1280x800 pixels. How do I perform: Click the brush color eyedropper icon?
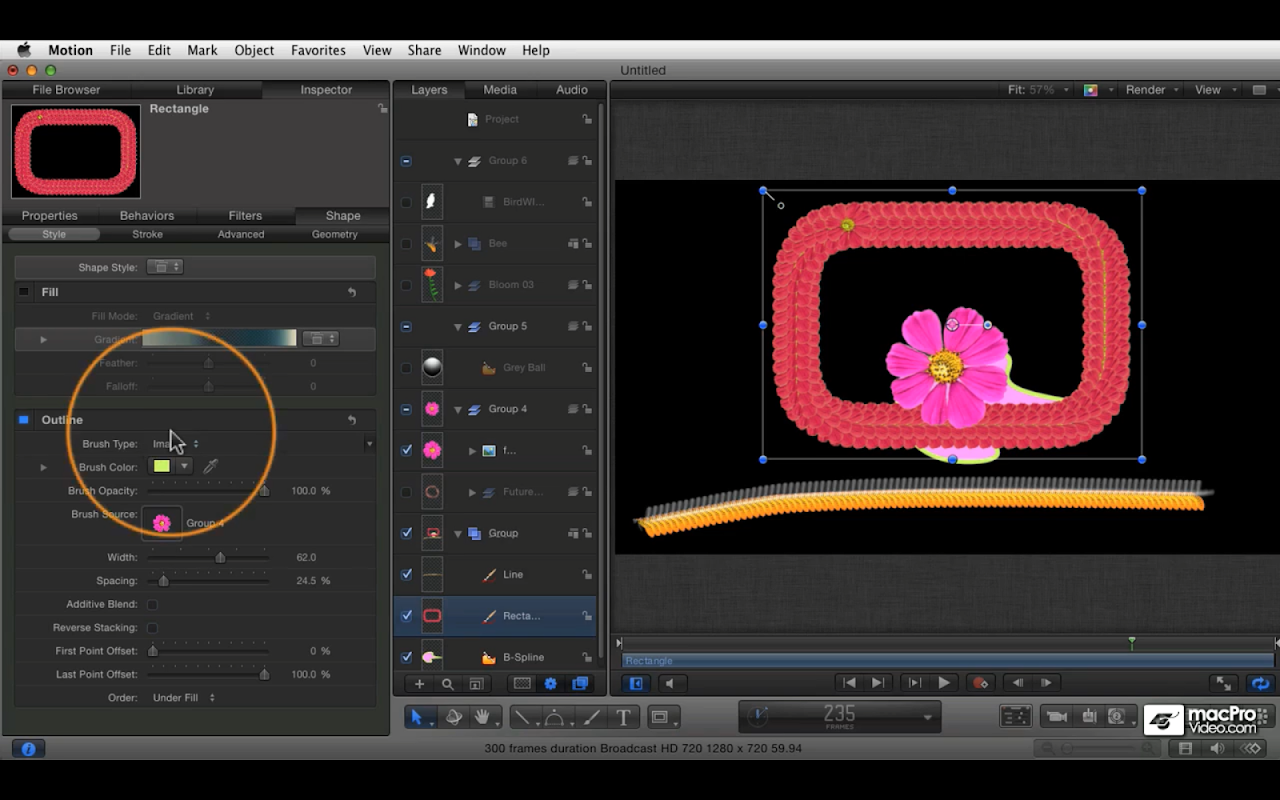point(210,466)
